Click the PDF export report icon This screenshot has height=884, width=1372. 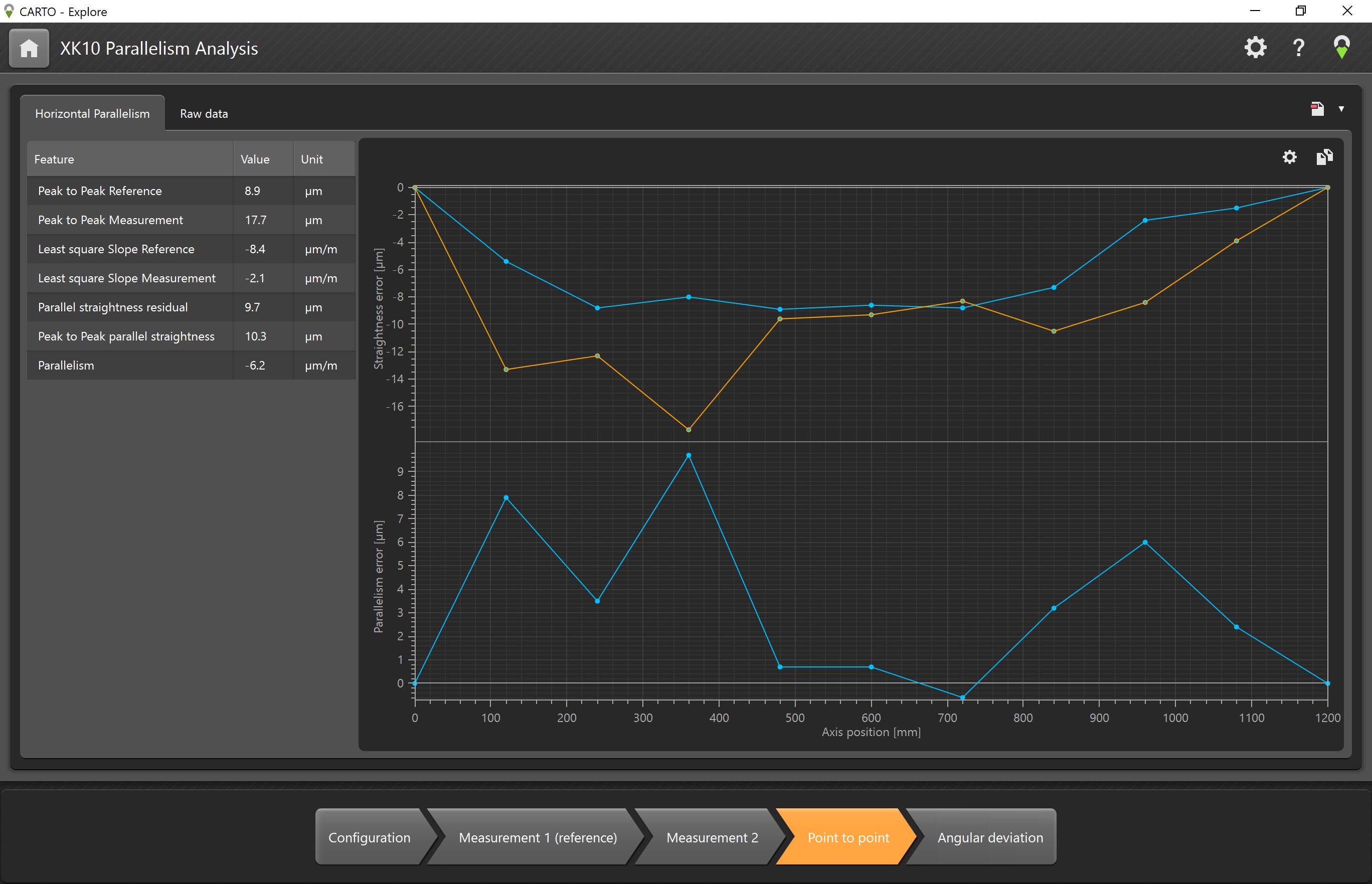click(1317, 109)
